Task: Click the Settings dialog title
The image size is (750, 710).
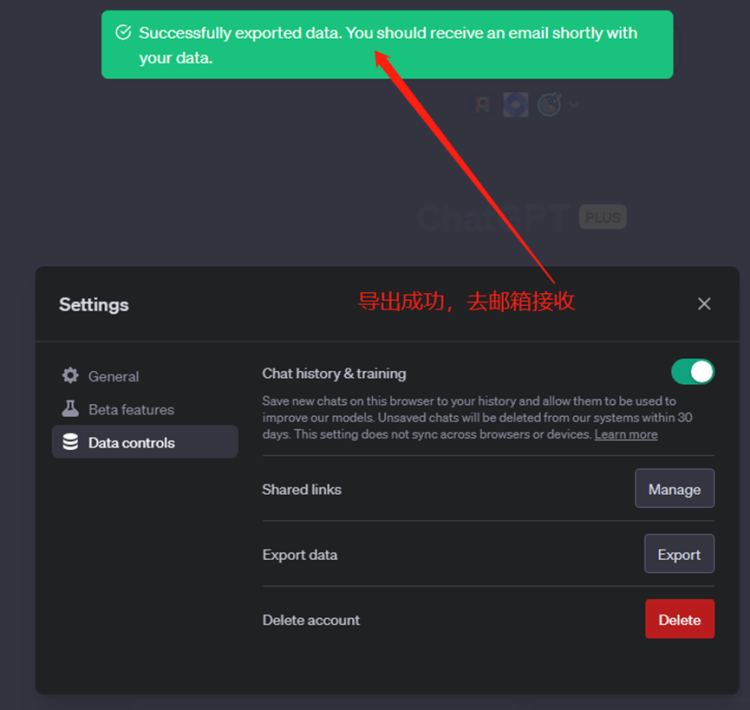Action: (94, 304)
